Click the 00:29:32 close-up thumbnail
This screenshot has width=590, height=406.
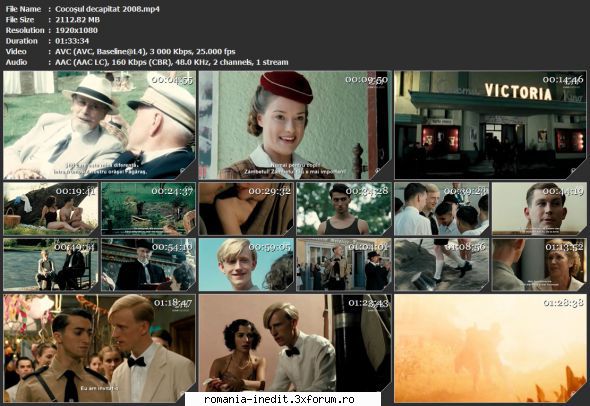click(x=246, y=209)
